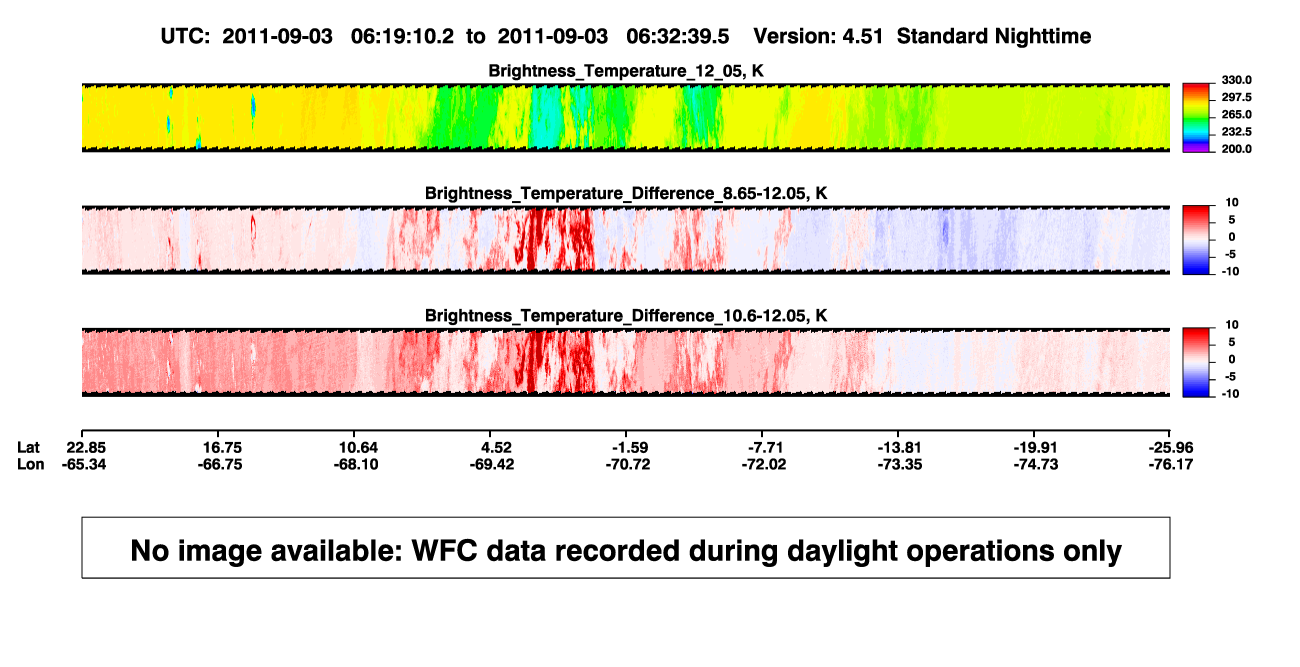Click latitude value -1.59

click(629, 447)
